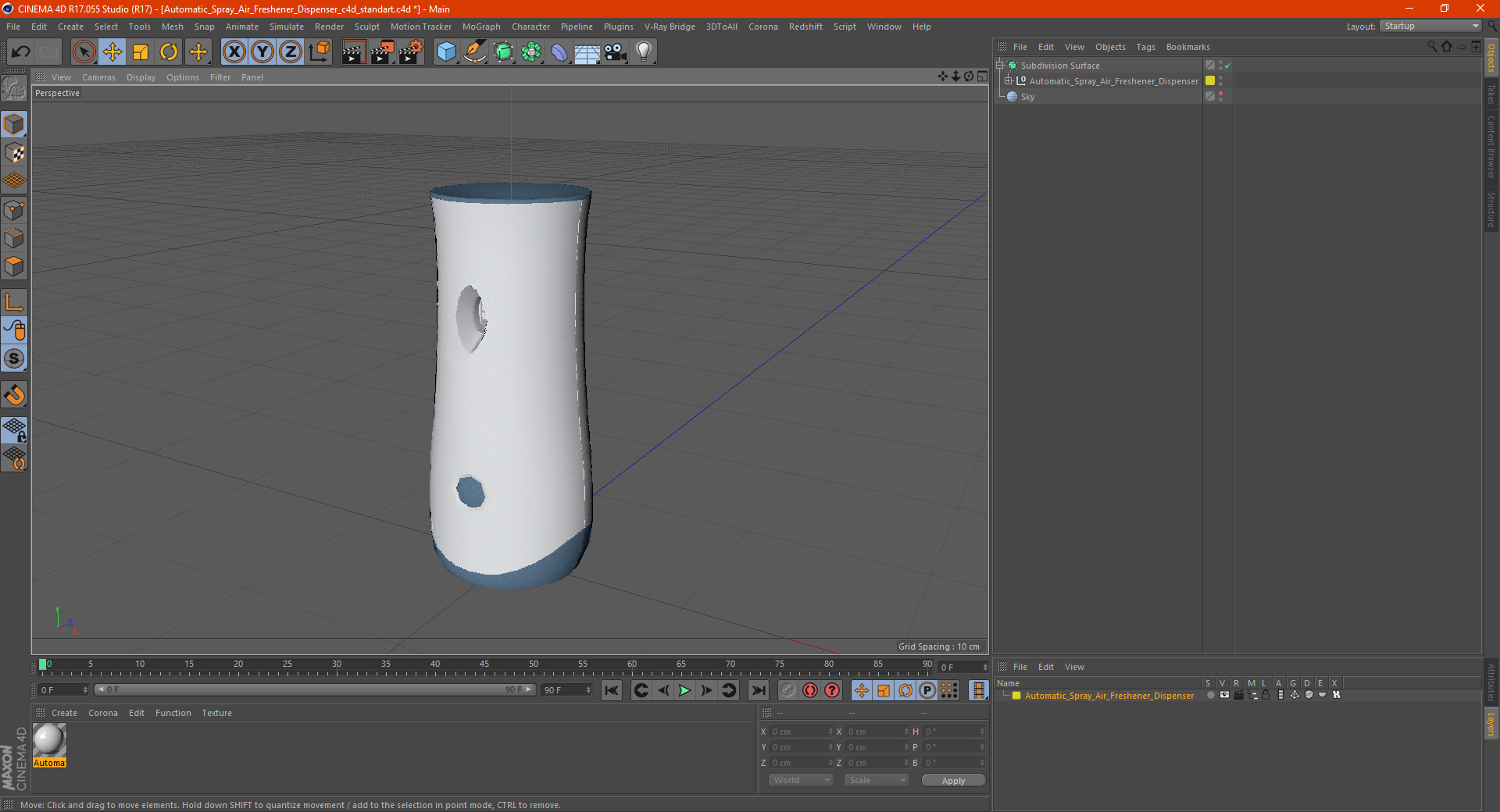Play the animation forward
Screen dimensions: 1500x812
coord(684,690)
